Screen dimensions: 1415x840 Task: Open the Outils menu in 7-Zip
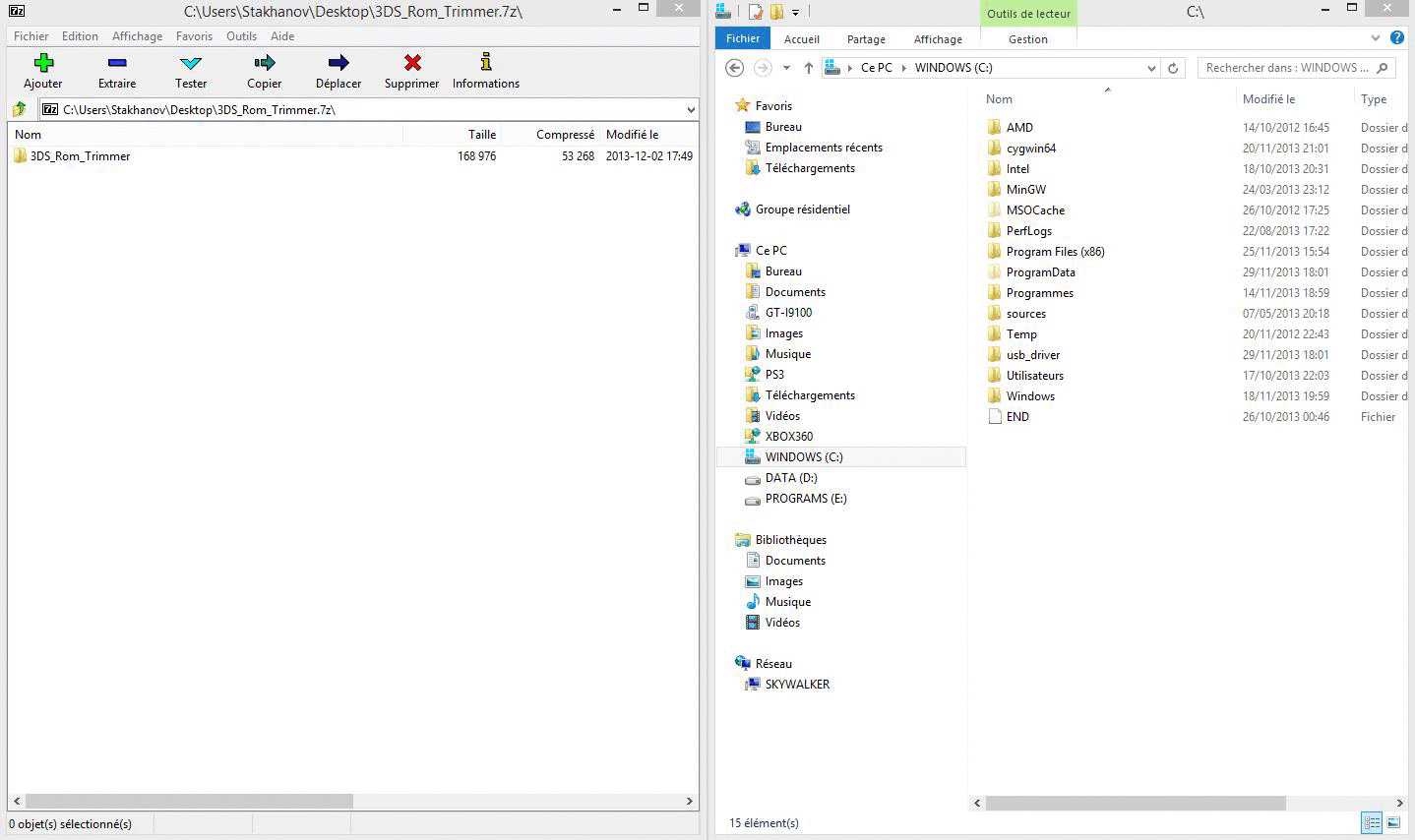pyautogui.click(x=241, y=36)
